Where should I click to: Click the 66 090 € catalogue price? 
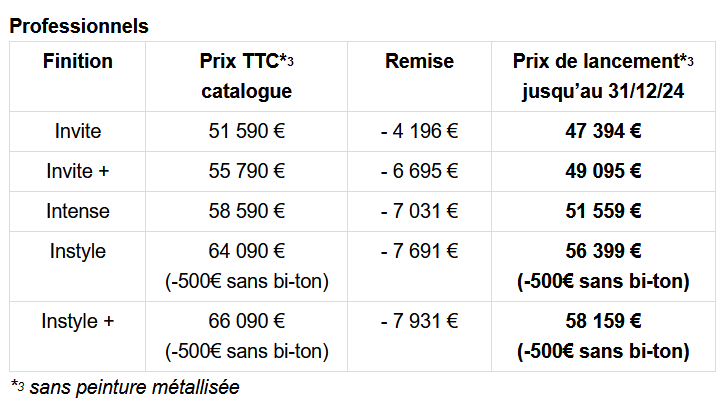point(246,322)
